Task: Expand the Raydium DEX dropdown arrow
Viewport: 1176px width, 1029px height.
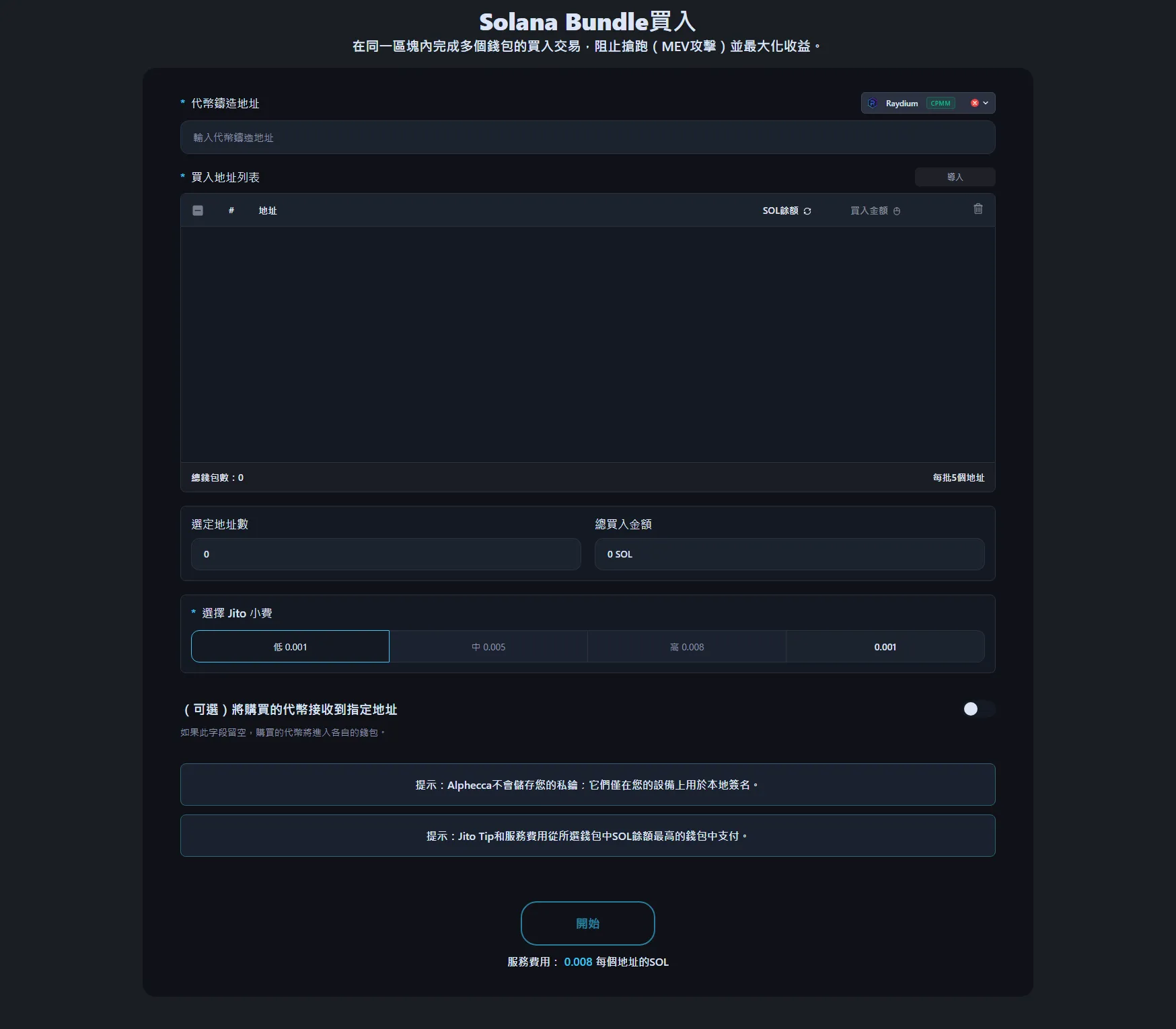Action: (986, 103)
